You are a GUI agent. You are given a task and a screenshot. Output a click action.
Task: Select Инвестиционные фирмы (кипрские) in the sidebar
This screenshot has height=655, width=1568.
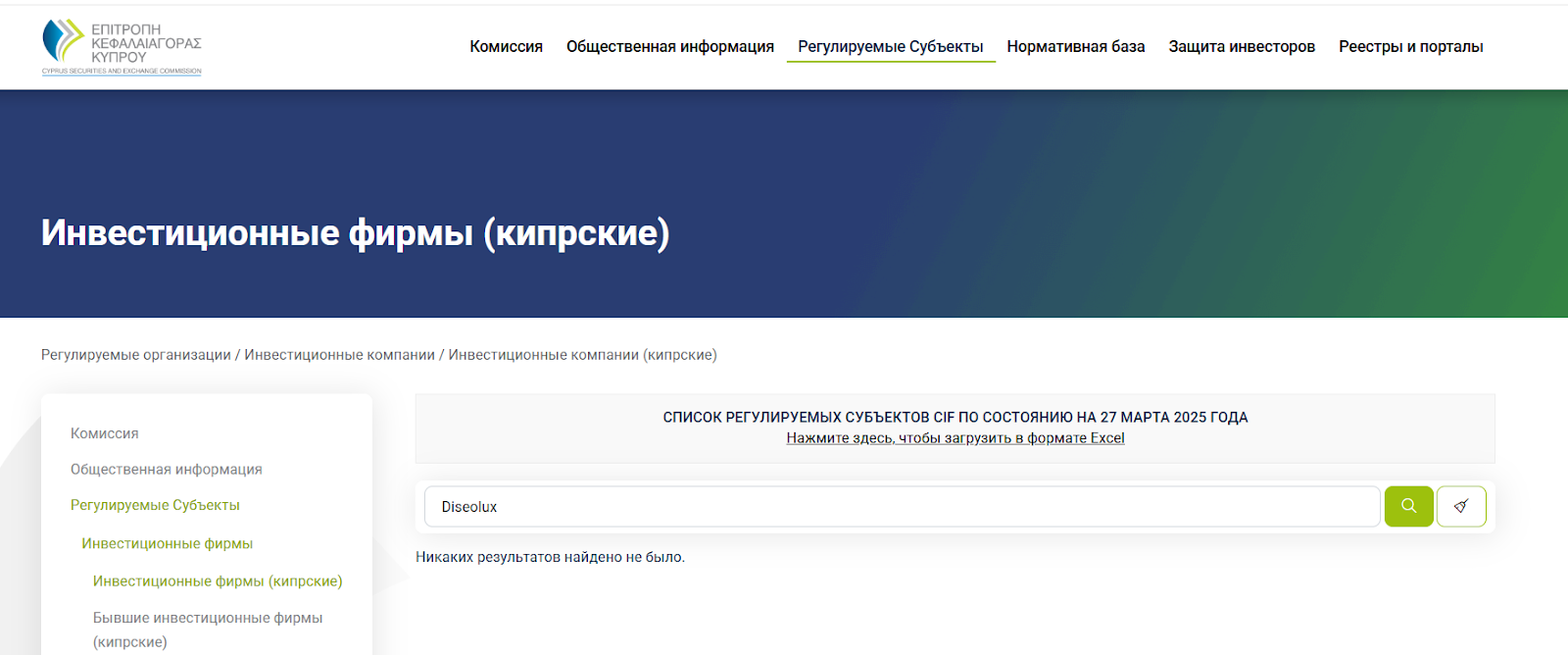[218, 581]
